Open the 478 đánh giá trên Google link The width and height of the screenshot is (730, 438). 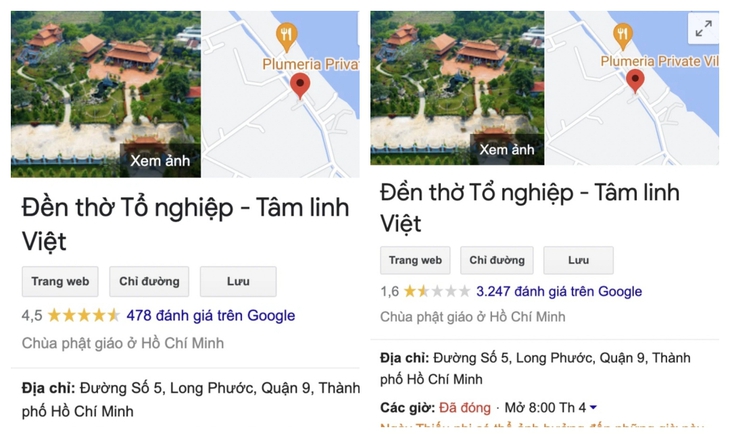tap(210, 316)
